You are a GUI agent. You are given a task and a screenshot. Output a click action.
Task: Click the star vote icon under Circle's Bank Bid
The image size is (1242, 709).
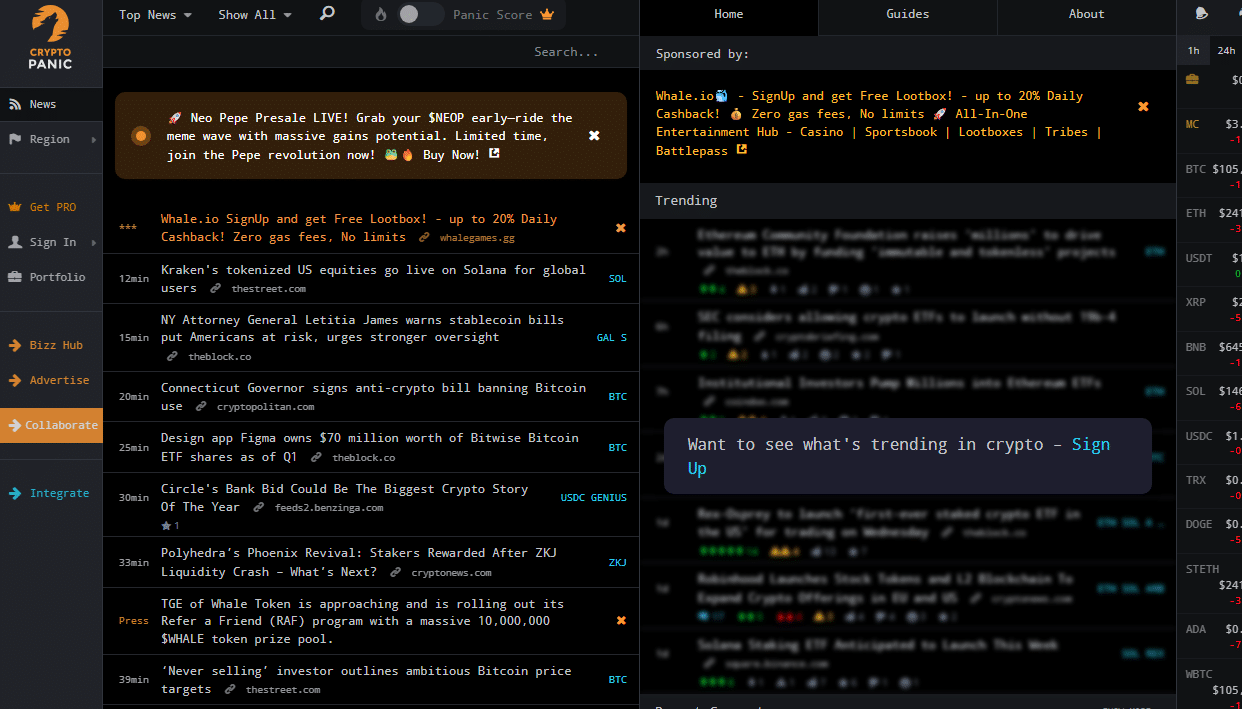(x=167, y=525)
